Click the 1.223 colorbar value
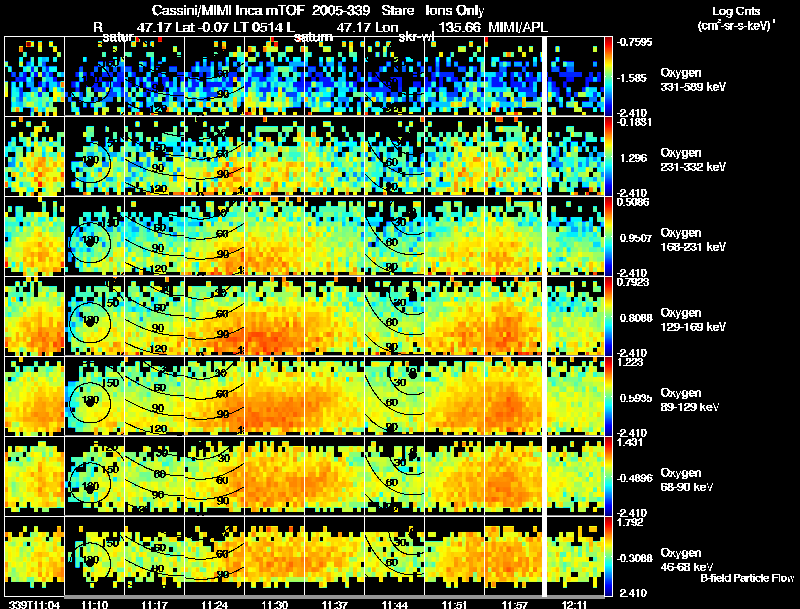Viewport: 800px width, 609px height. (630, 362)
